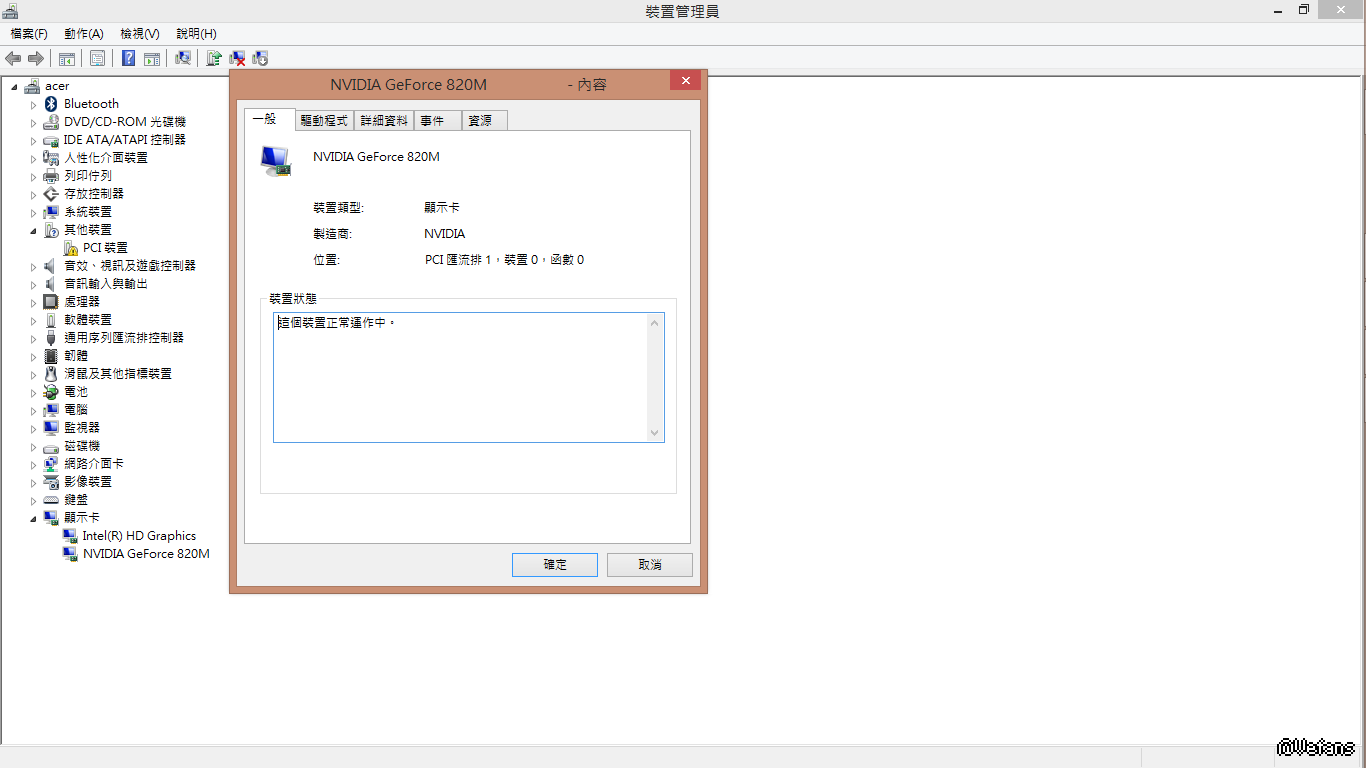Expand the 存放控制器 category

(33, 194)
